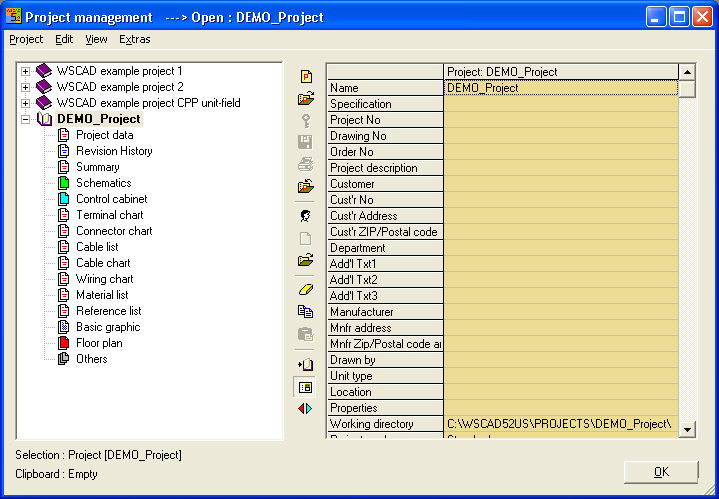Click the green Schematics page icon

point(64,183)
